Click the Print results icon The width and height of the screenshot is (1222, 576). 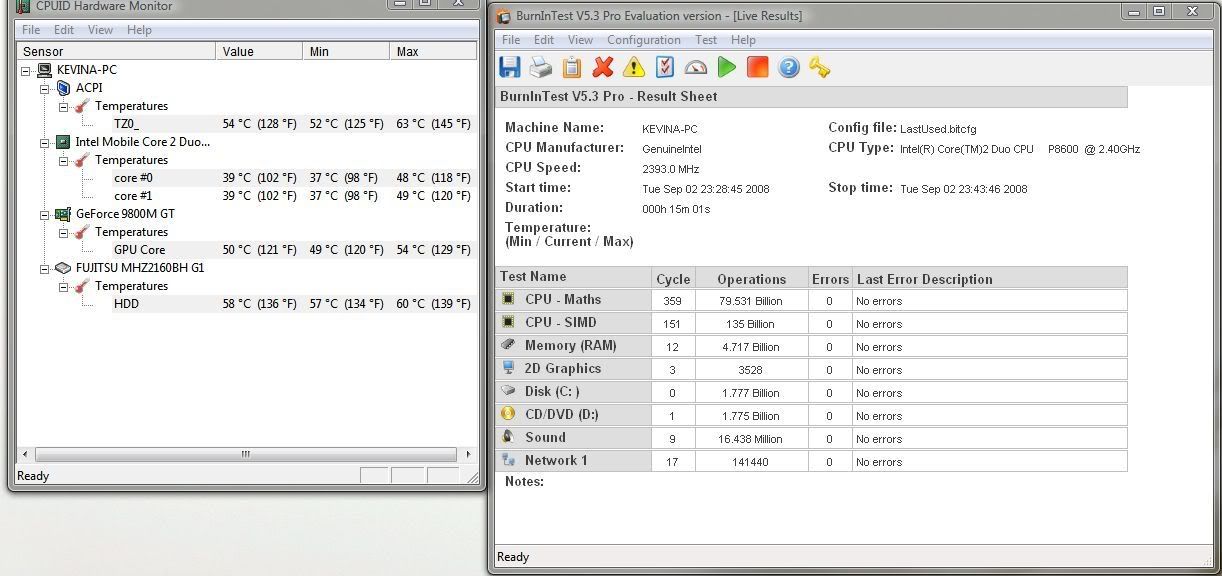tap(541, 67)
